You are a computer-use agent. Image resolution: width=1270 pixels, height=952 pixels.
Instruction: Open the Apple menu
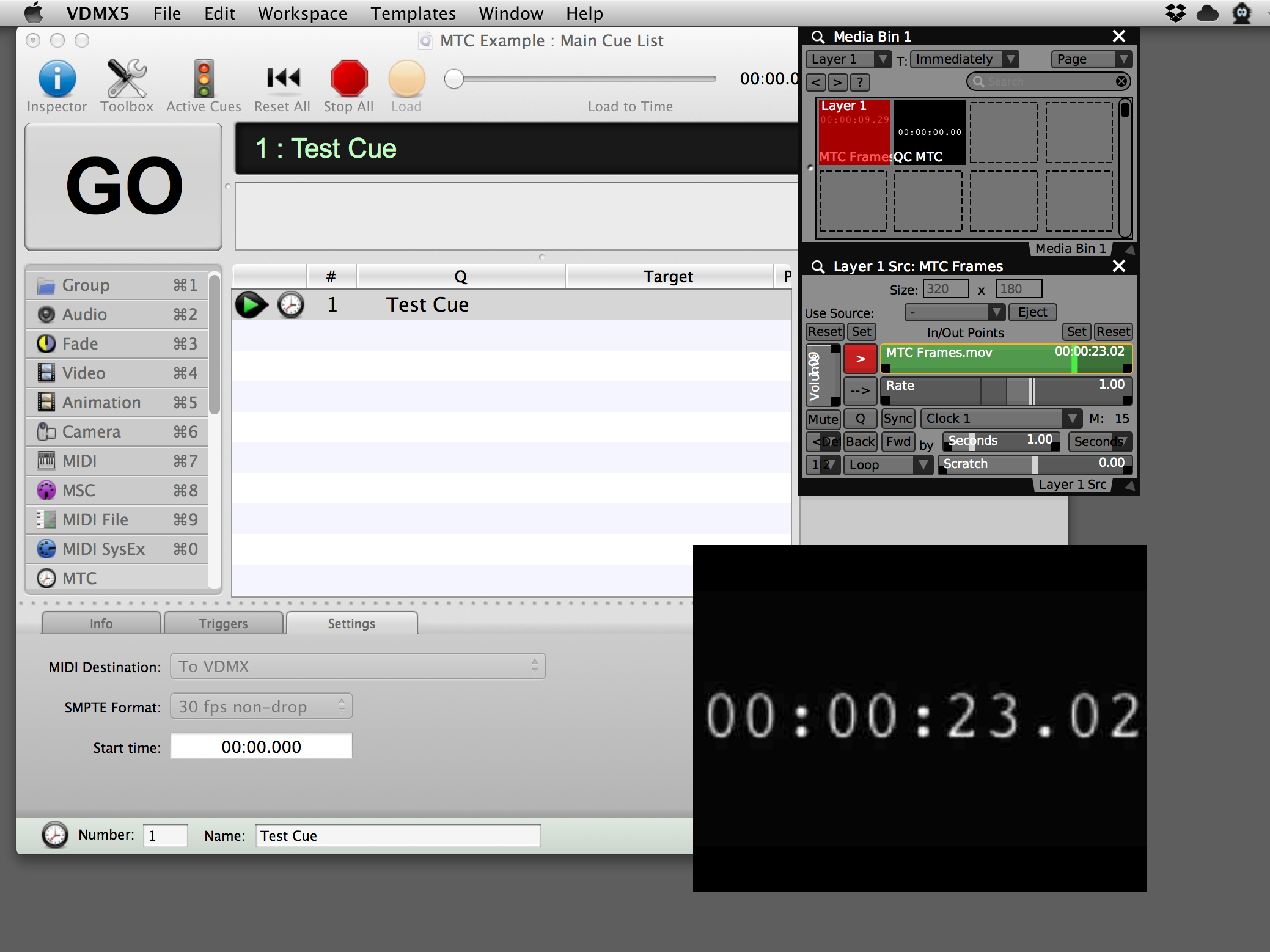click(x=34, y=13)
